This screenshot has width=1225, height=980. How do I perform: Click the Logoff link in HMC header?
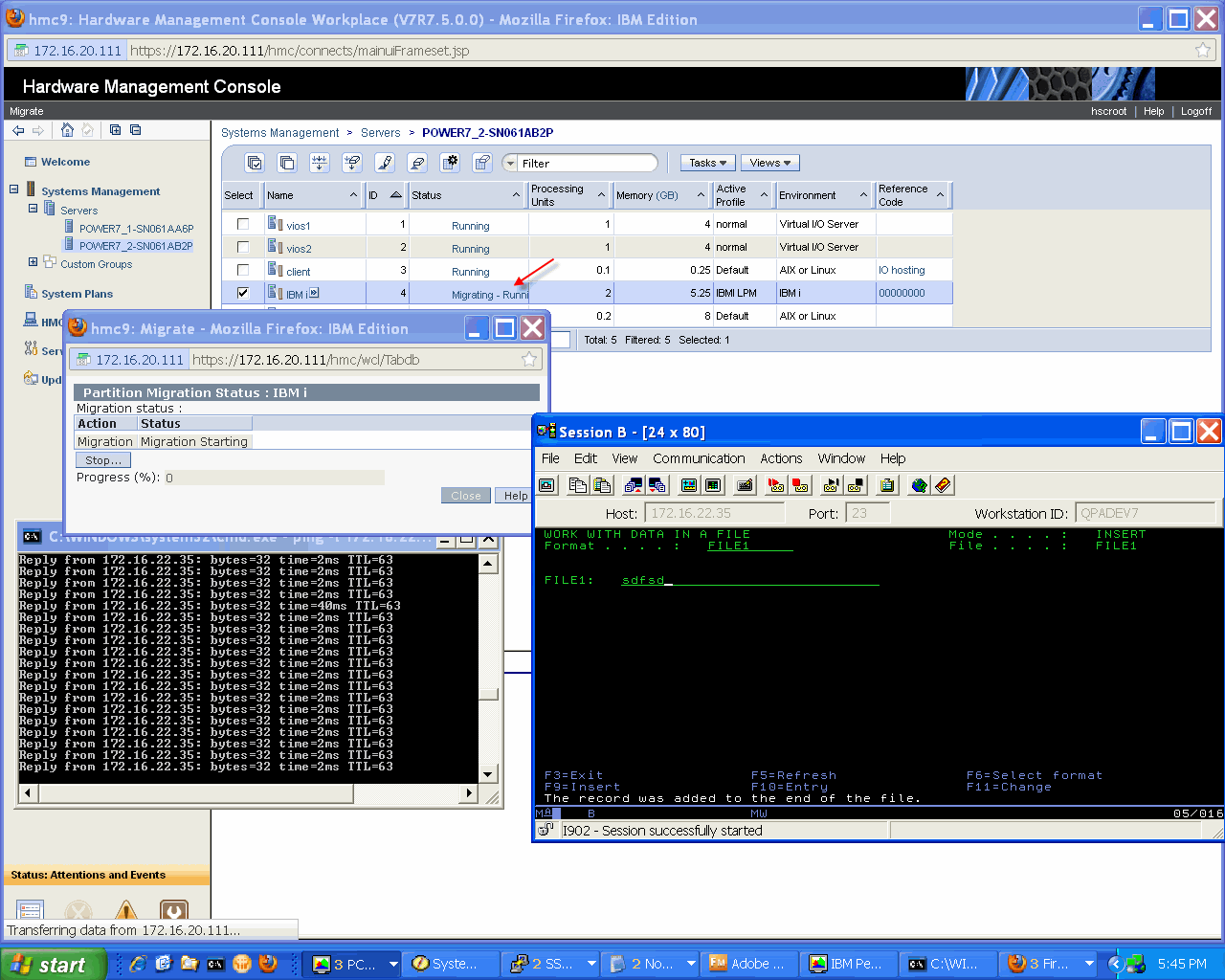click(1195, 111)
